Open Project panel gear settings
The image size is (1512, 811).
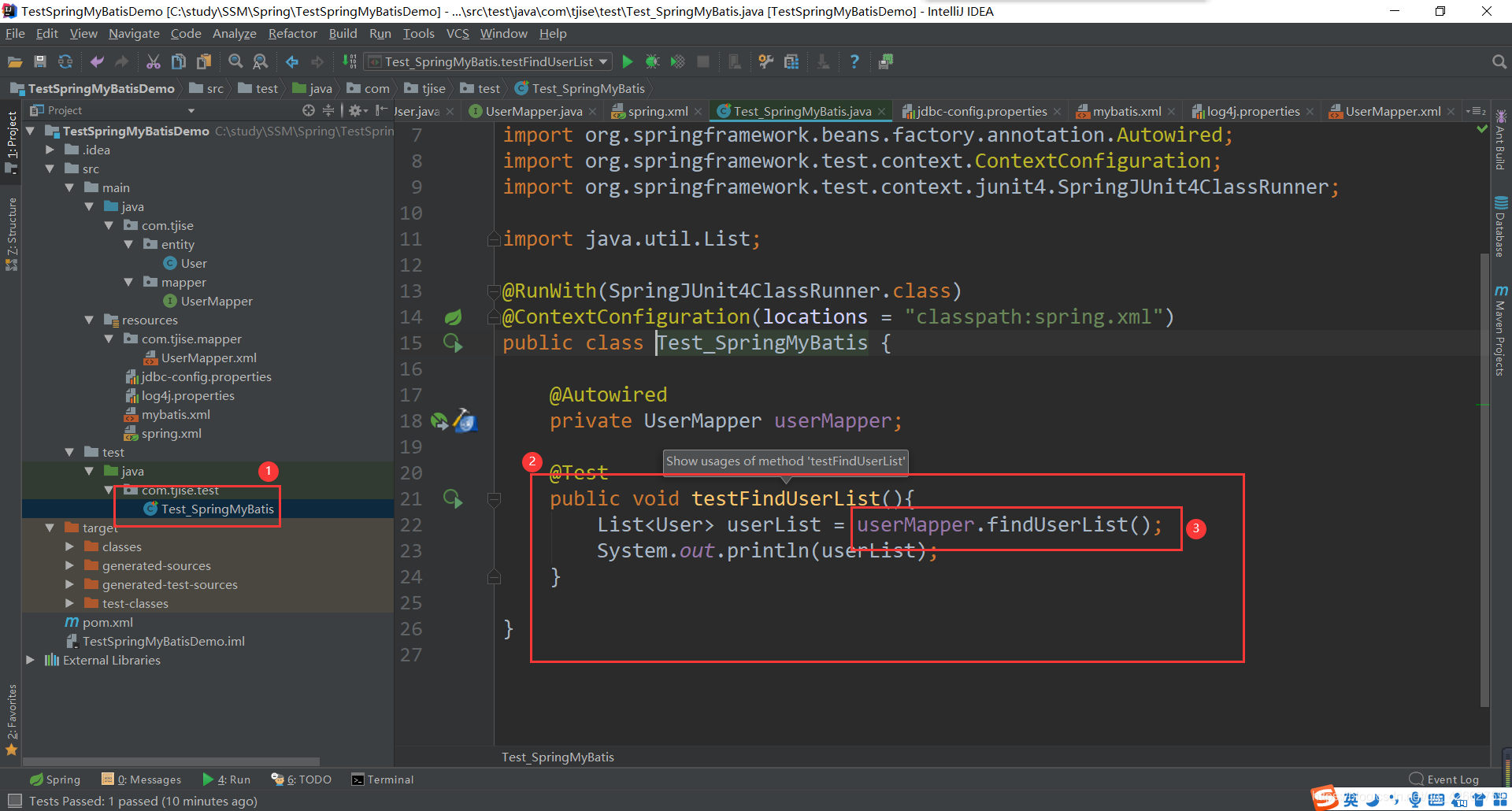[357, 111]
